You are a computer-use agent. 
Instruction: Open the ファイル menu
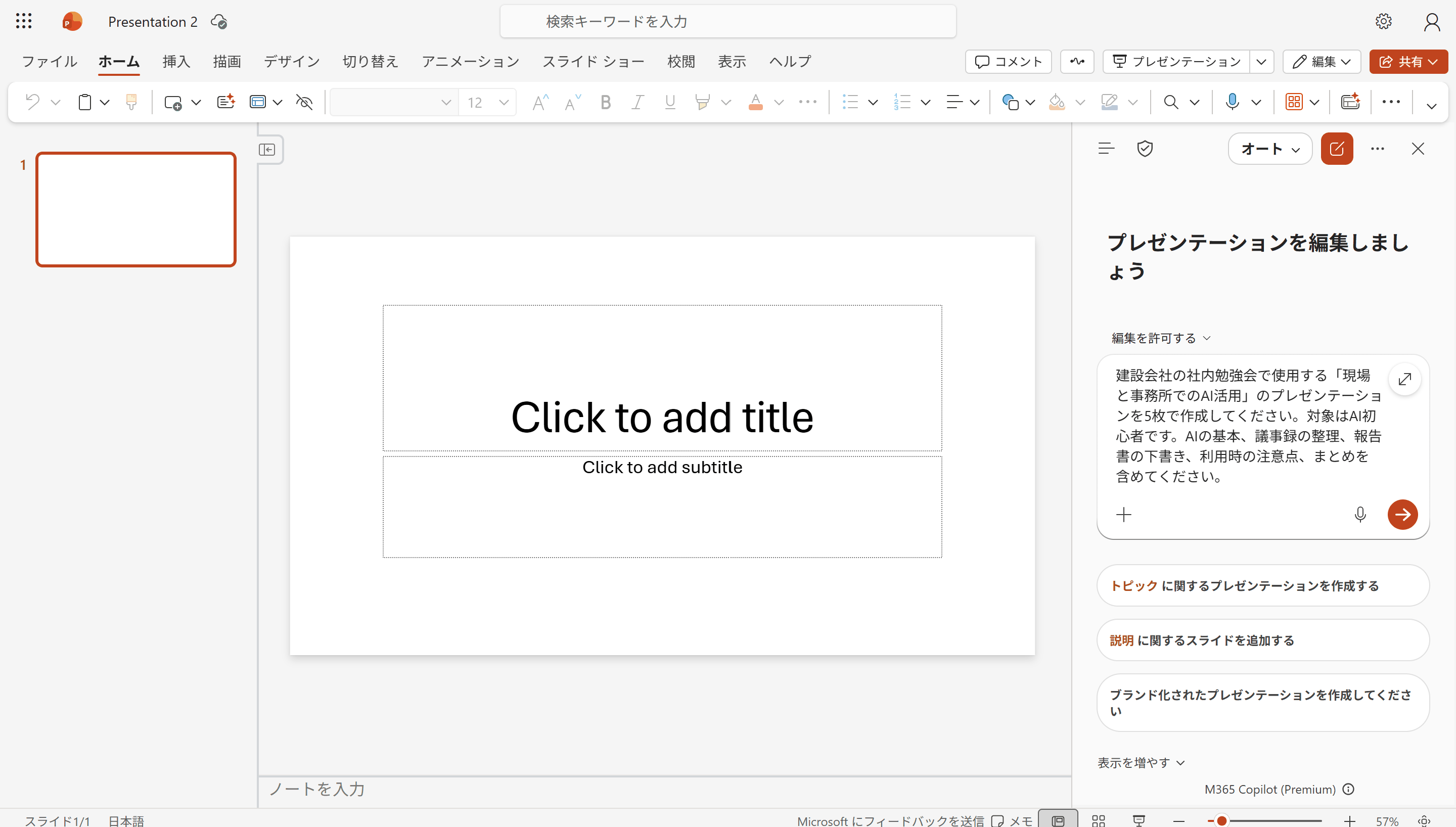coord(49,61)
